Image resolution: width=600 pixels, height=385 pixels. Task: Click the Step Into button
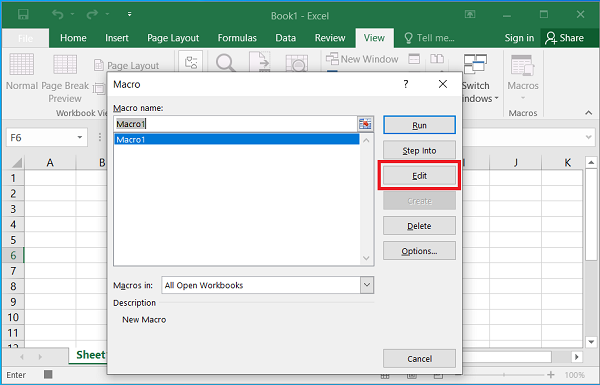click(419, 150)
